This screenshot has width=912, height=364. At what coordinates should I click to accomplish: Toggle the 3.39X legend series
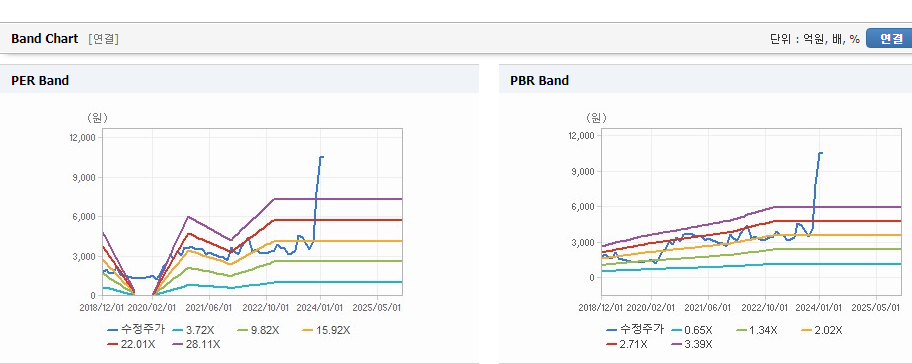pos(691,344)
